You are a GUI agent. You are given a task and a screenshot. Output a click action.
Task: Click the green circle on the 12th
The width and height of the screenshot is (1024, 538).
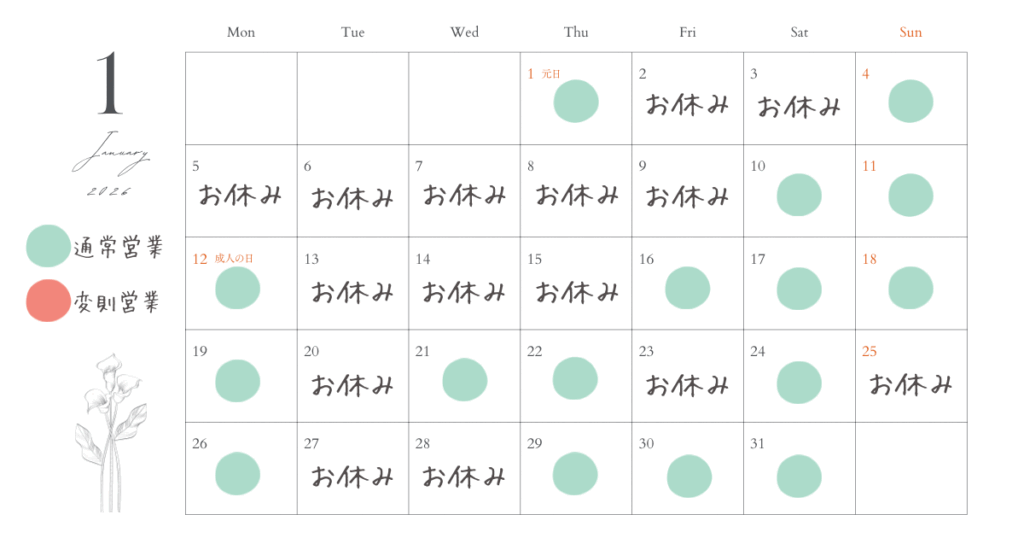point(237,288)
